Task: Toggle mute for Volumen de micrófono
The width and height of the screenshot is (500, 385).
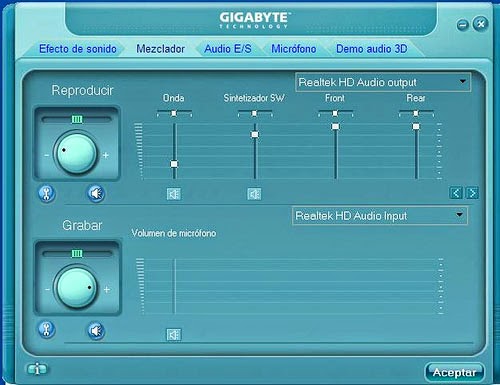Action: 174,334
